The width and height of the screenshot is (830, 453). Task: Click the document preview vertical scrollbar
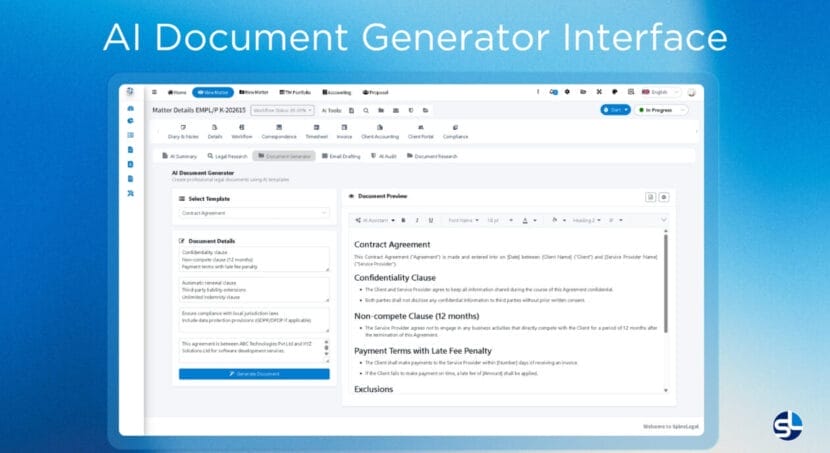tap(665, 284)
